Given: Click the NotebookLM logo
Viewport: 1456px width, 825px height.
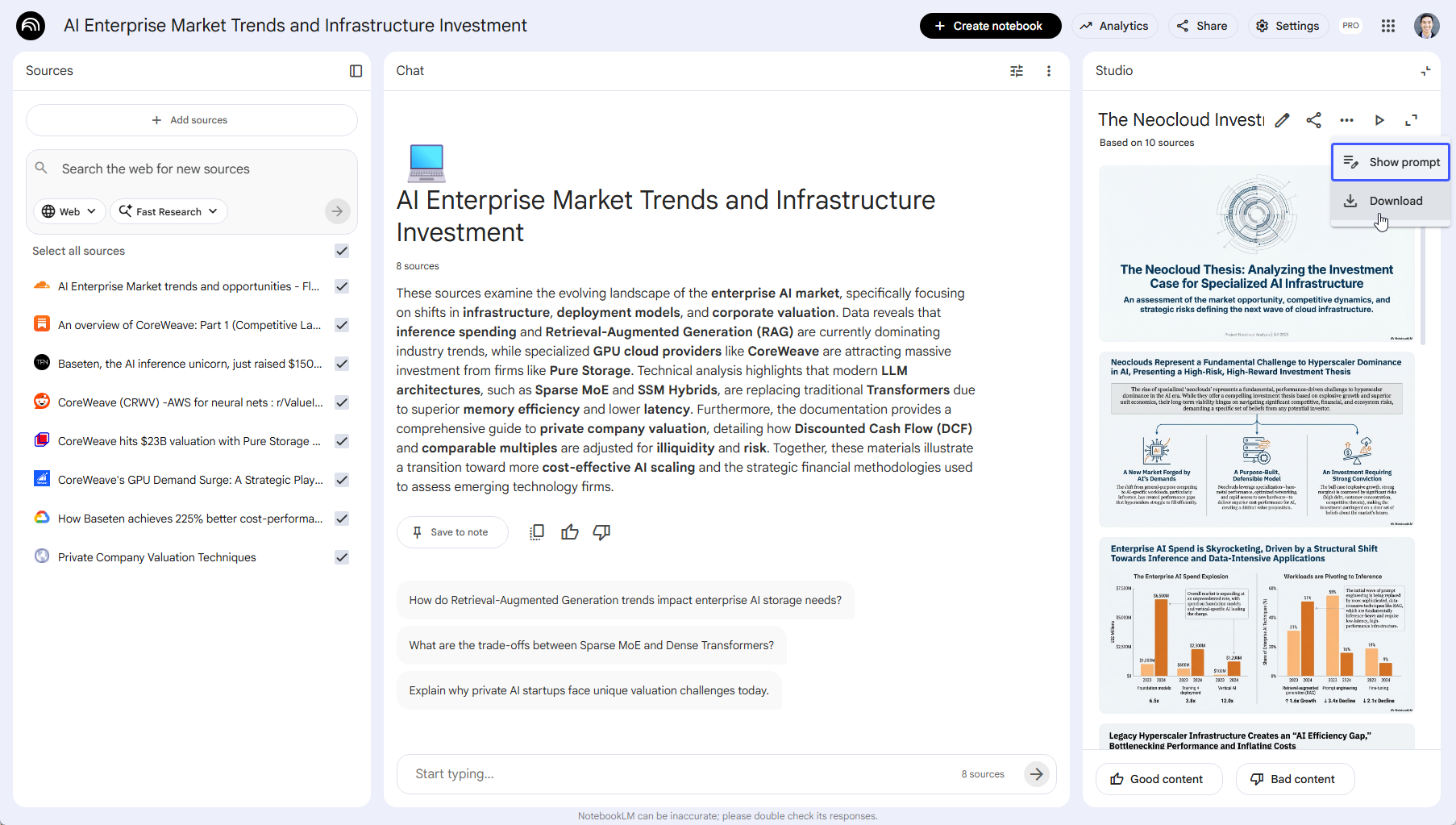Looking at the screenshot, I should coord(30,25).
